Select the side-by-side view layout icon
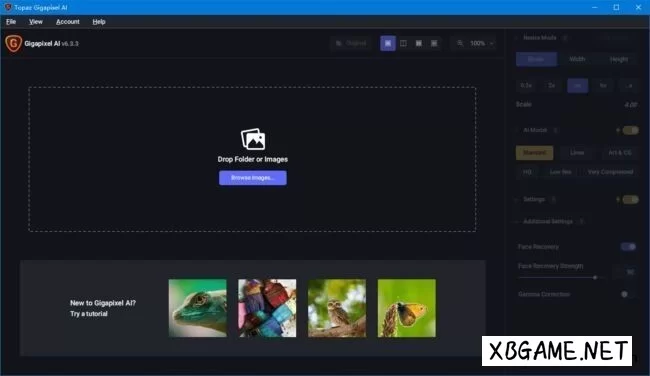 (419, 43)
